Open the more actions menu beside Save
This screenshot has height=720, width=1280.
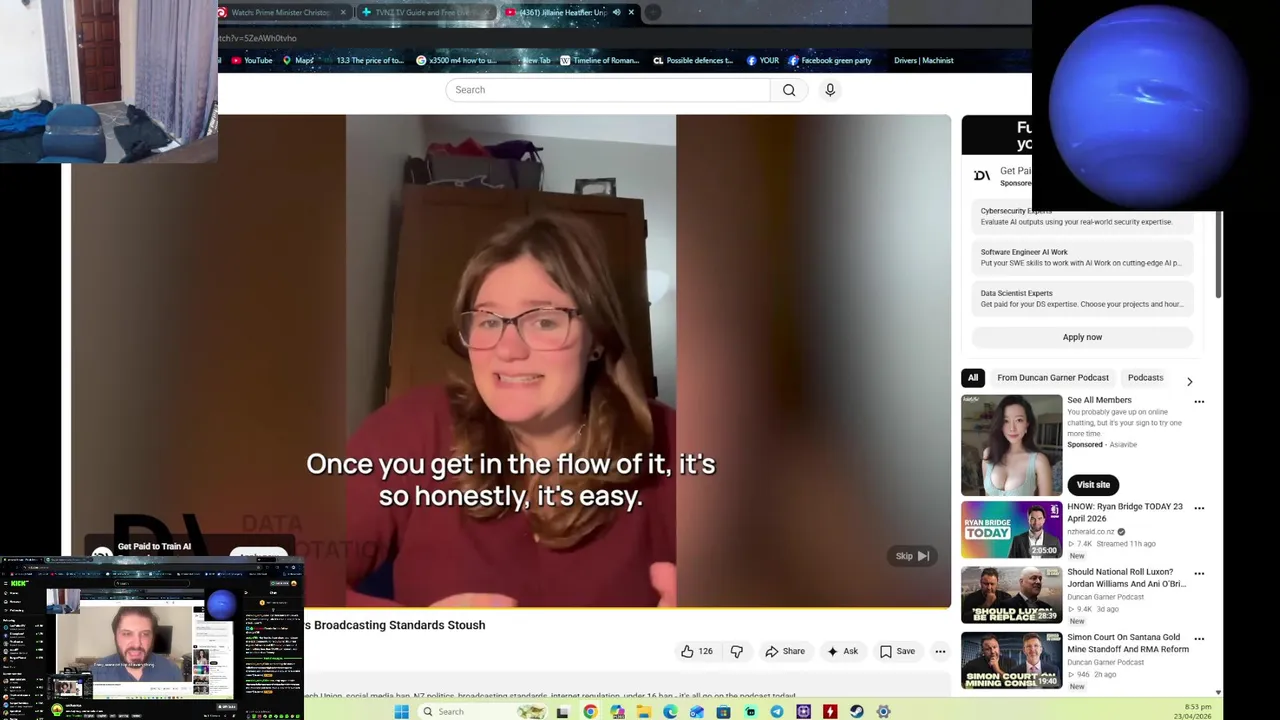(x=940, y=652)
